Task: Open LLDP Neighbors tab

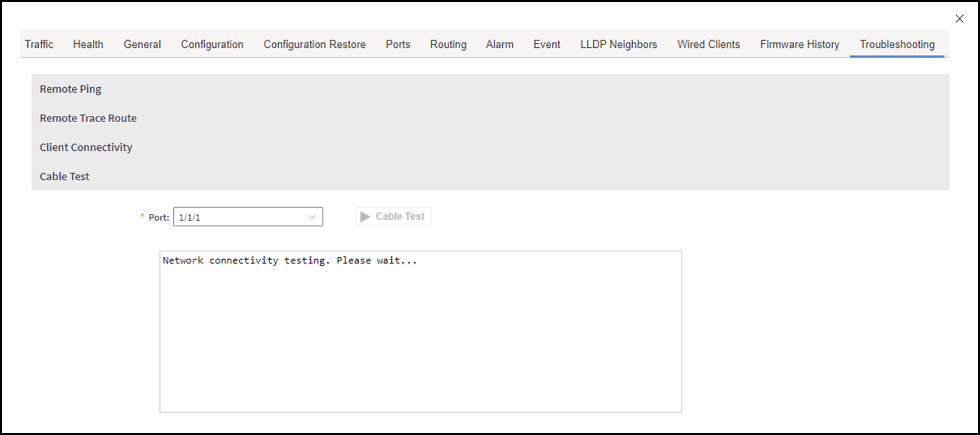Action: (x=619, y=44)
